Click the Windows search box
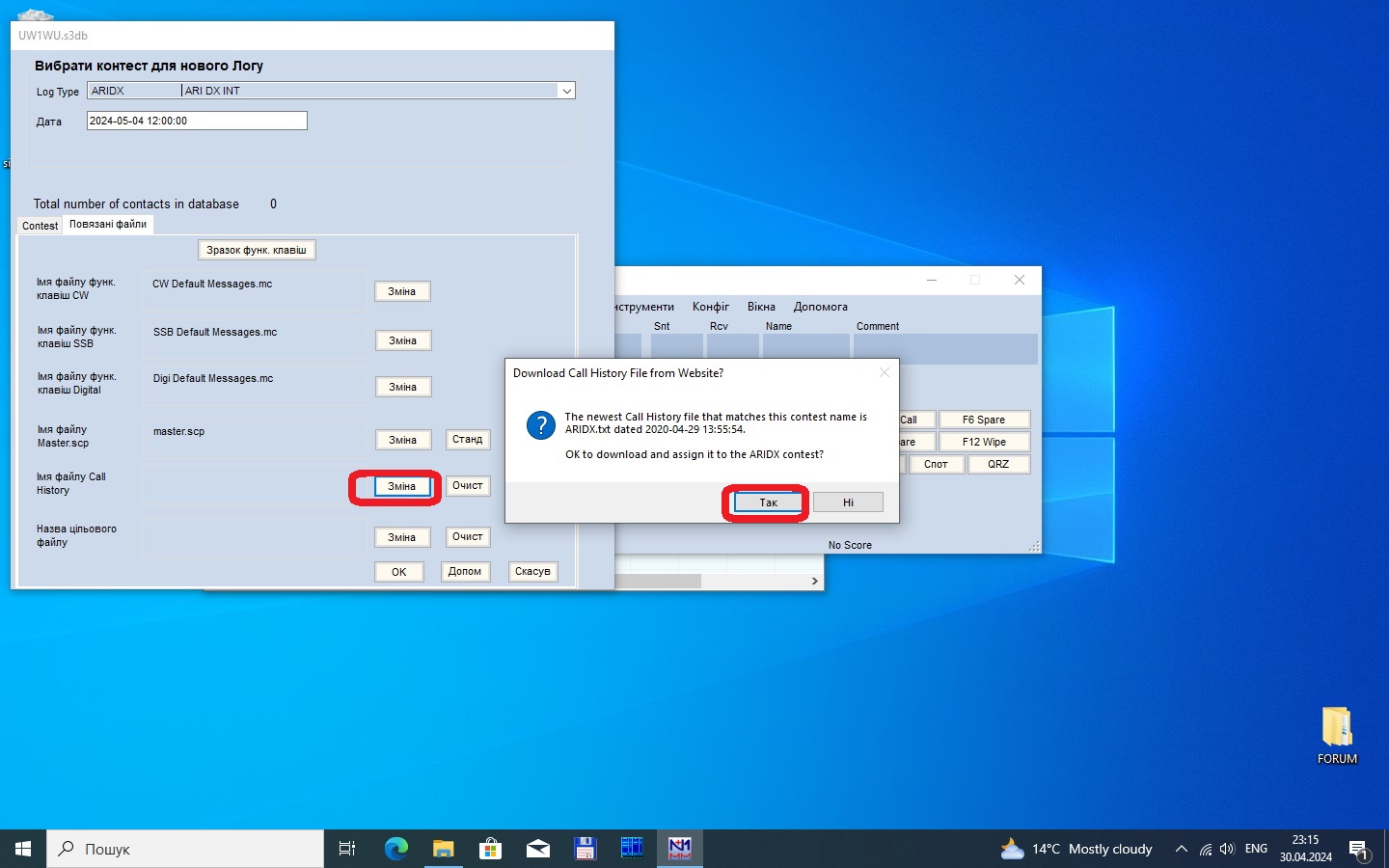This screenshot has height=868, width=1389. [x=185, y=849]
